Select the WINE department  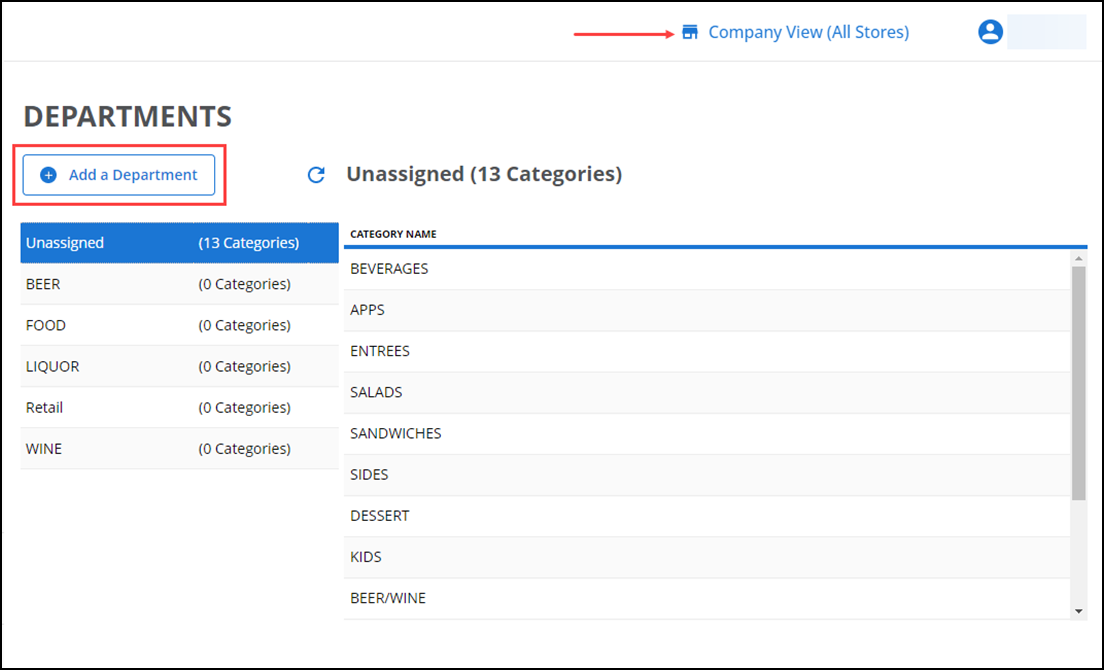(180, 449)
